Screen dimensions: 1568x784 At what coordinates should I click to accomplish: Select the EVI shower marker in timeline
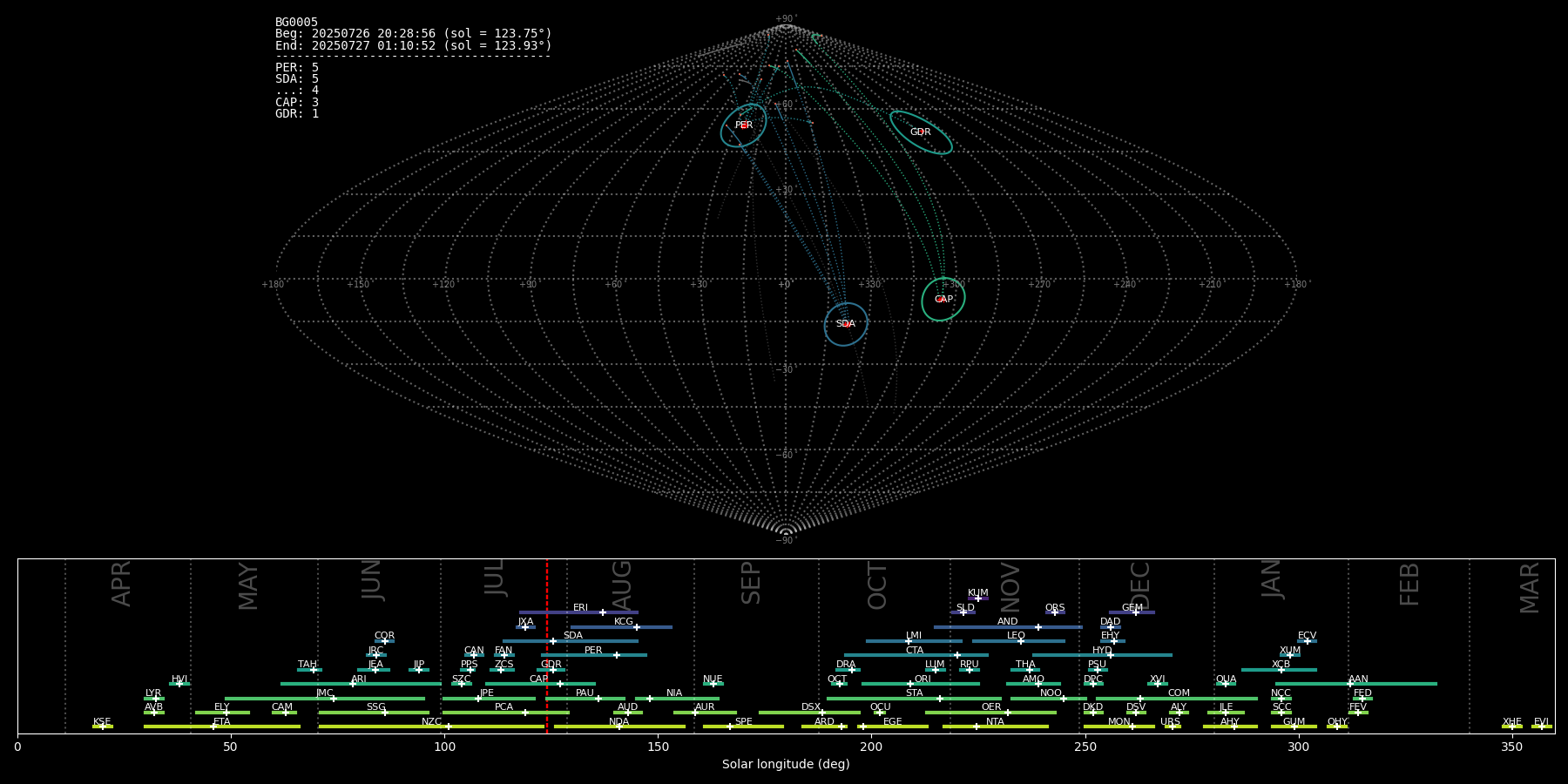pos(1542,726)
